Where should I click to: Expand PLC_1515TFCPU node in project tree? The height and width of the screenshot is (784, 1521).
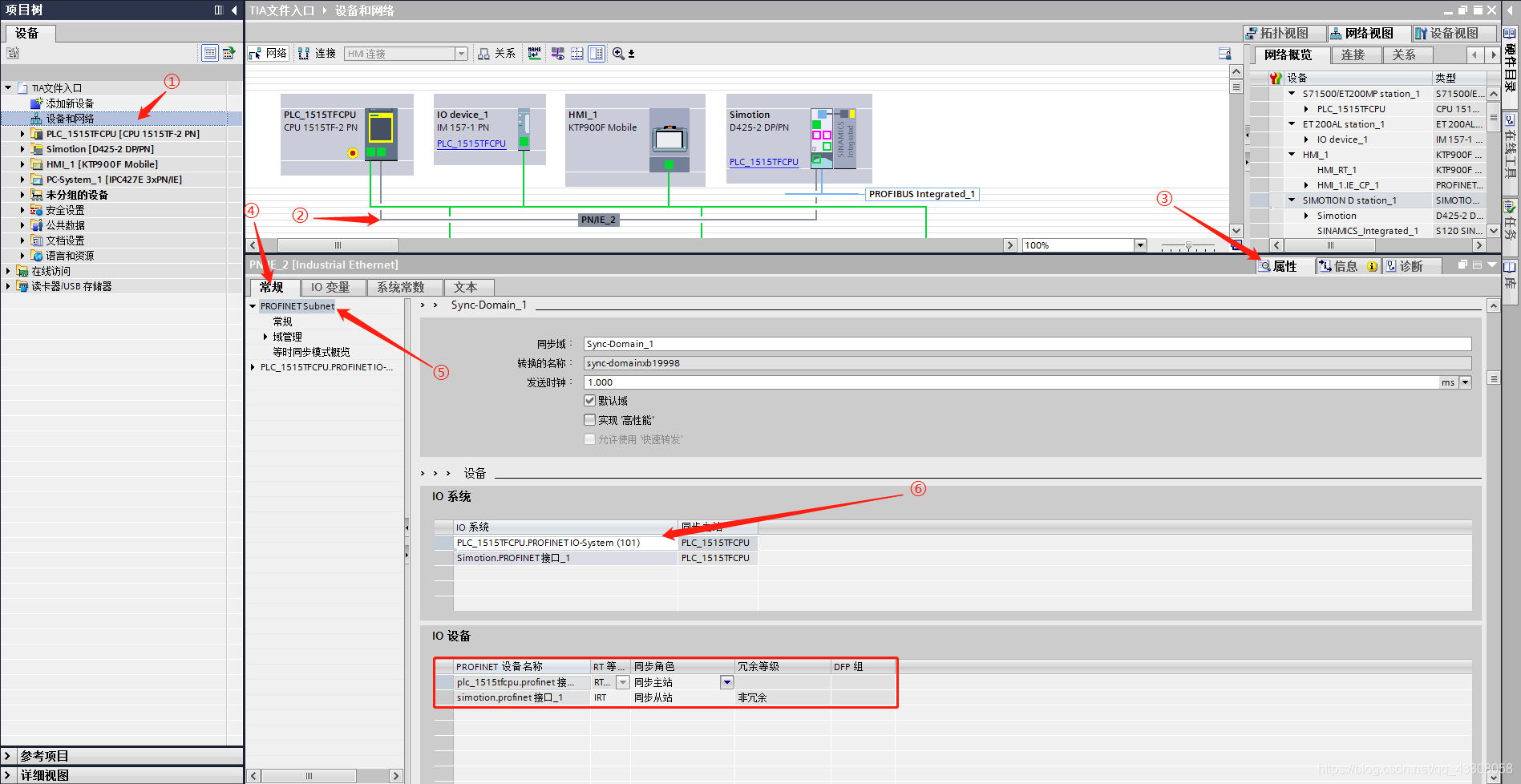click(x=22, y=134)
